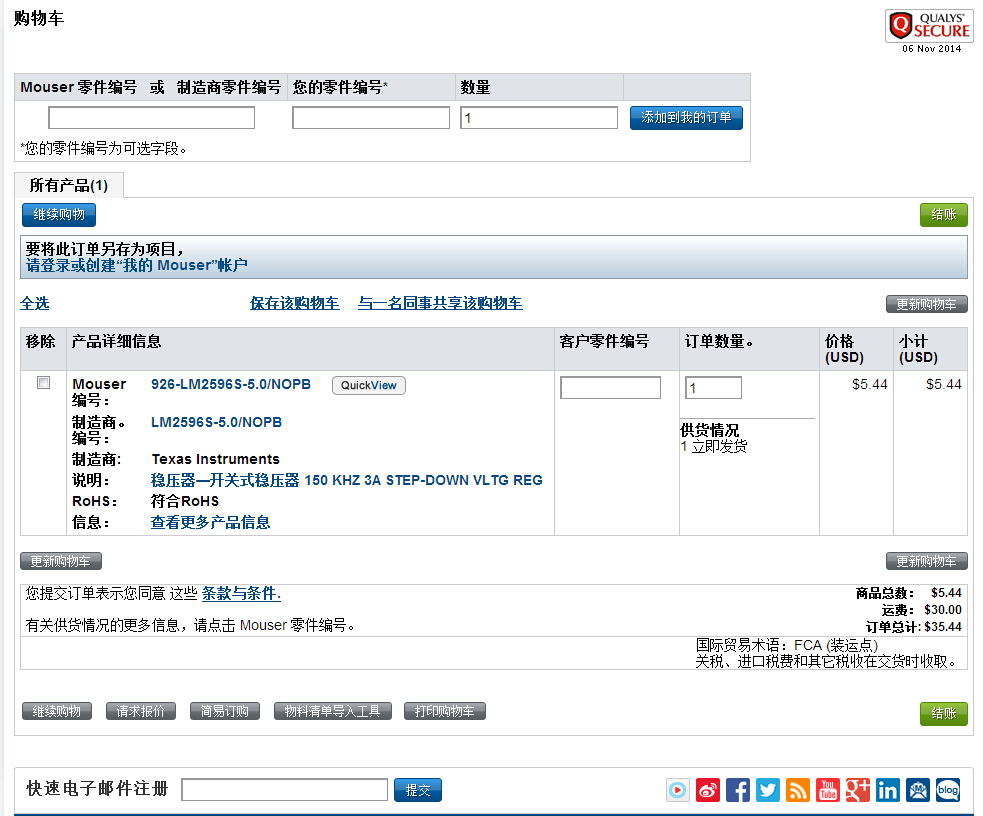
Task: Click the 1 立即发货 availability text
Action: point(714,446)
